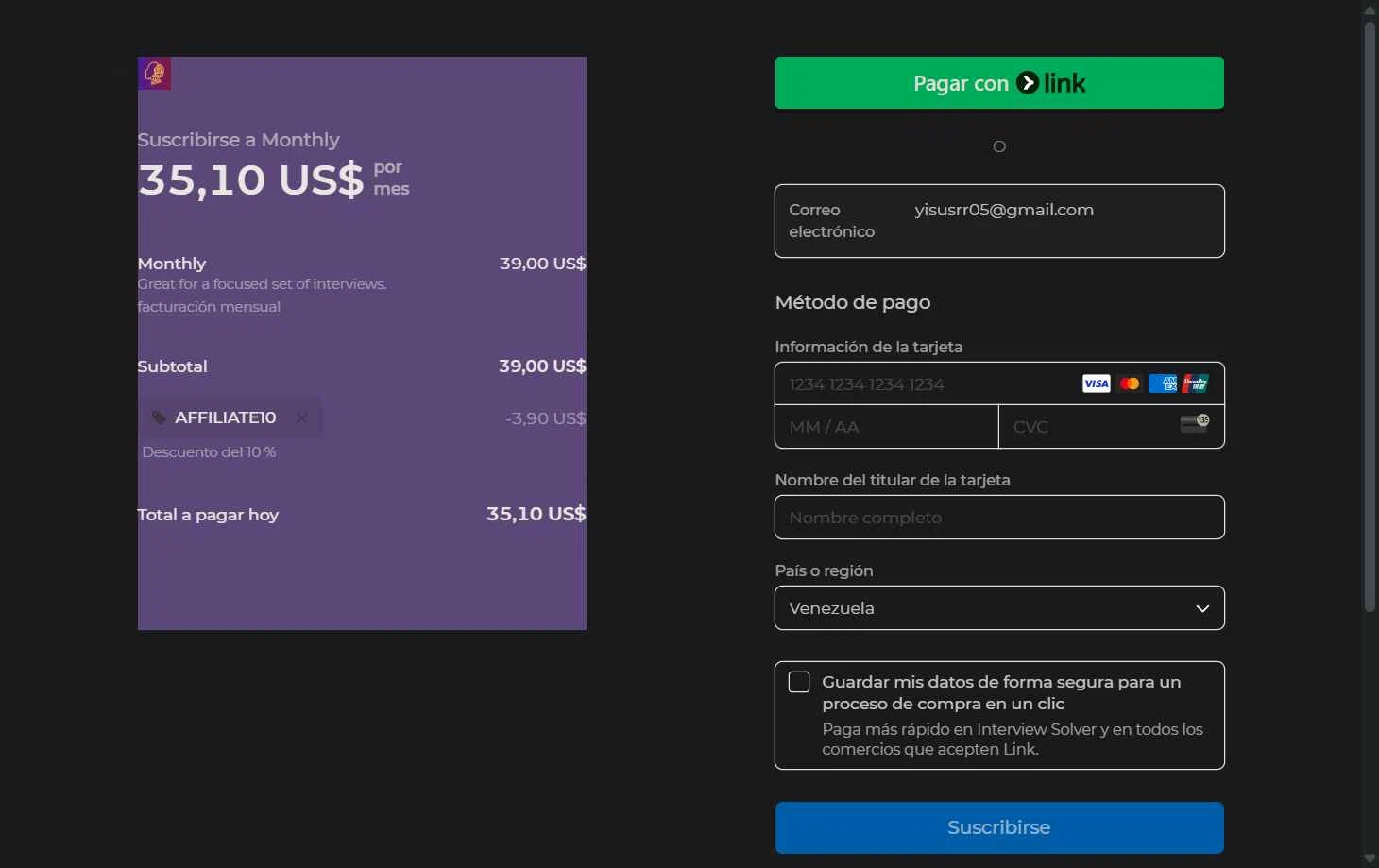Click the blue Suscribirse button

click(999, 827)
